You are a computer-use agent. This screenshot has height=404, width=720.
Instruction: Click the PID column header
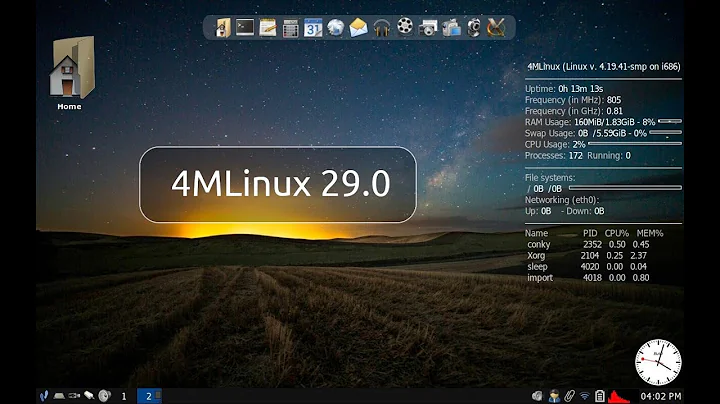[590, 233]
